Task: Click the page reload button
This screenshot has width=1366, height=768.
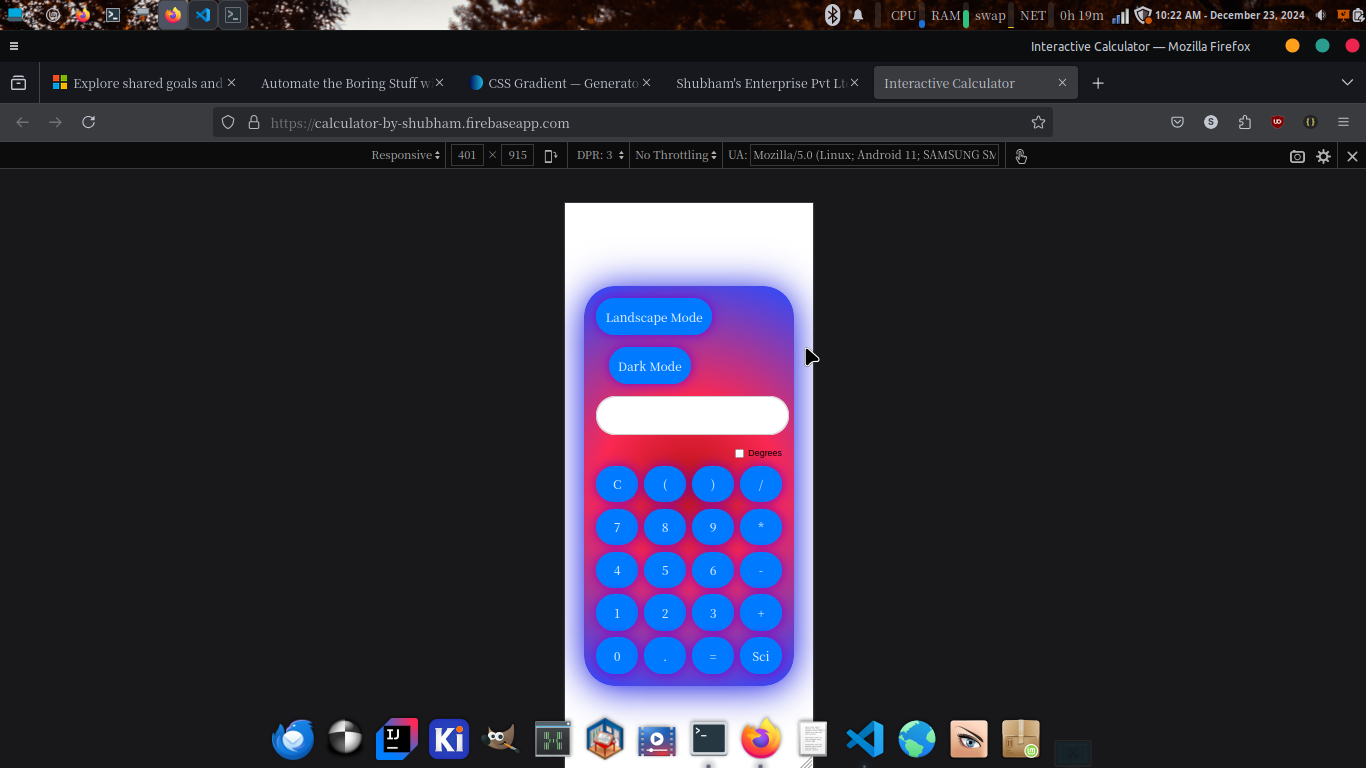Action: click(89, 122)
